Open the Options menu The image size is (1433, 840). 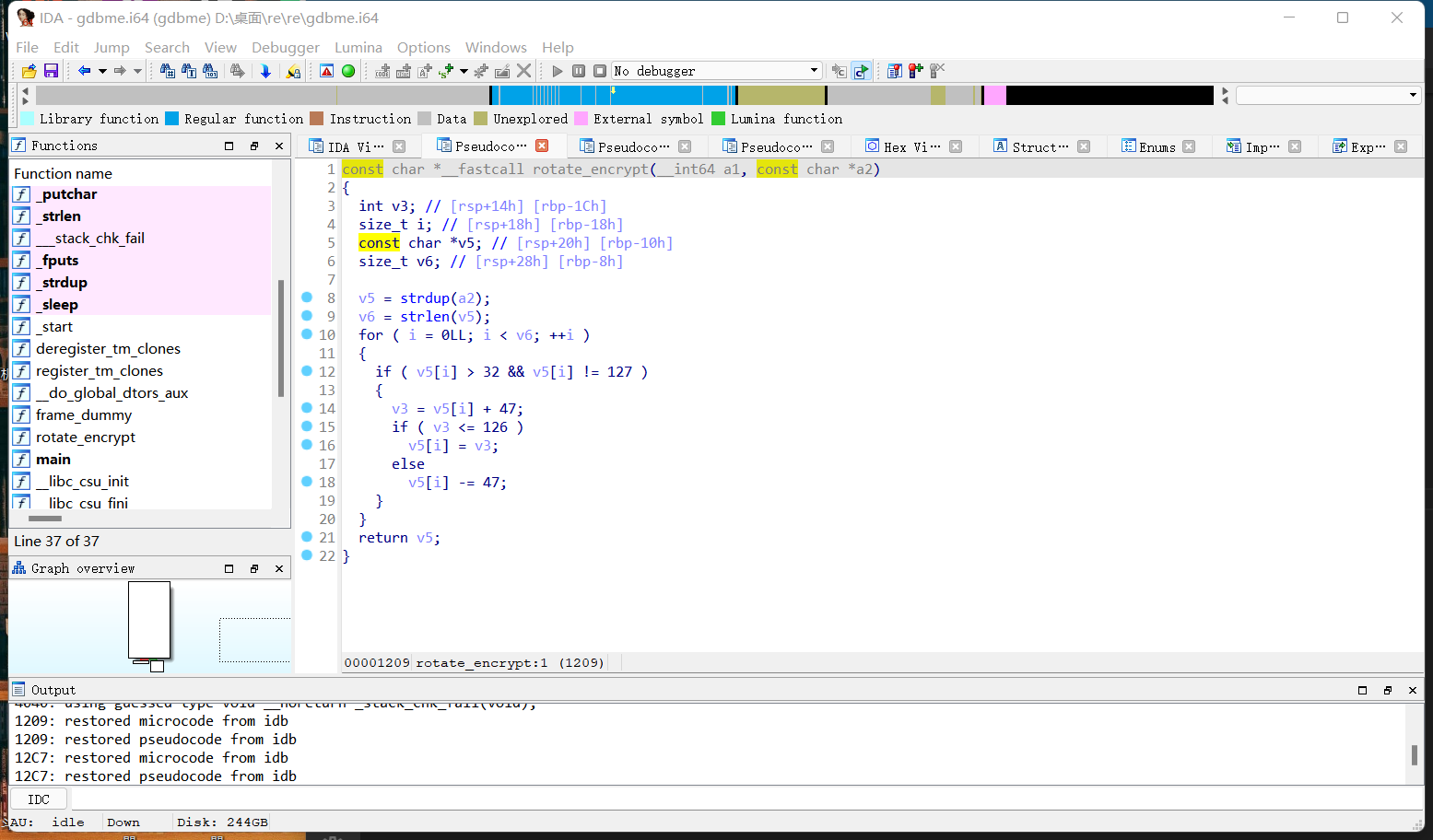[424, 47]
